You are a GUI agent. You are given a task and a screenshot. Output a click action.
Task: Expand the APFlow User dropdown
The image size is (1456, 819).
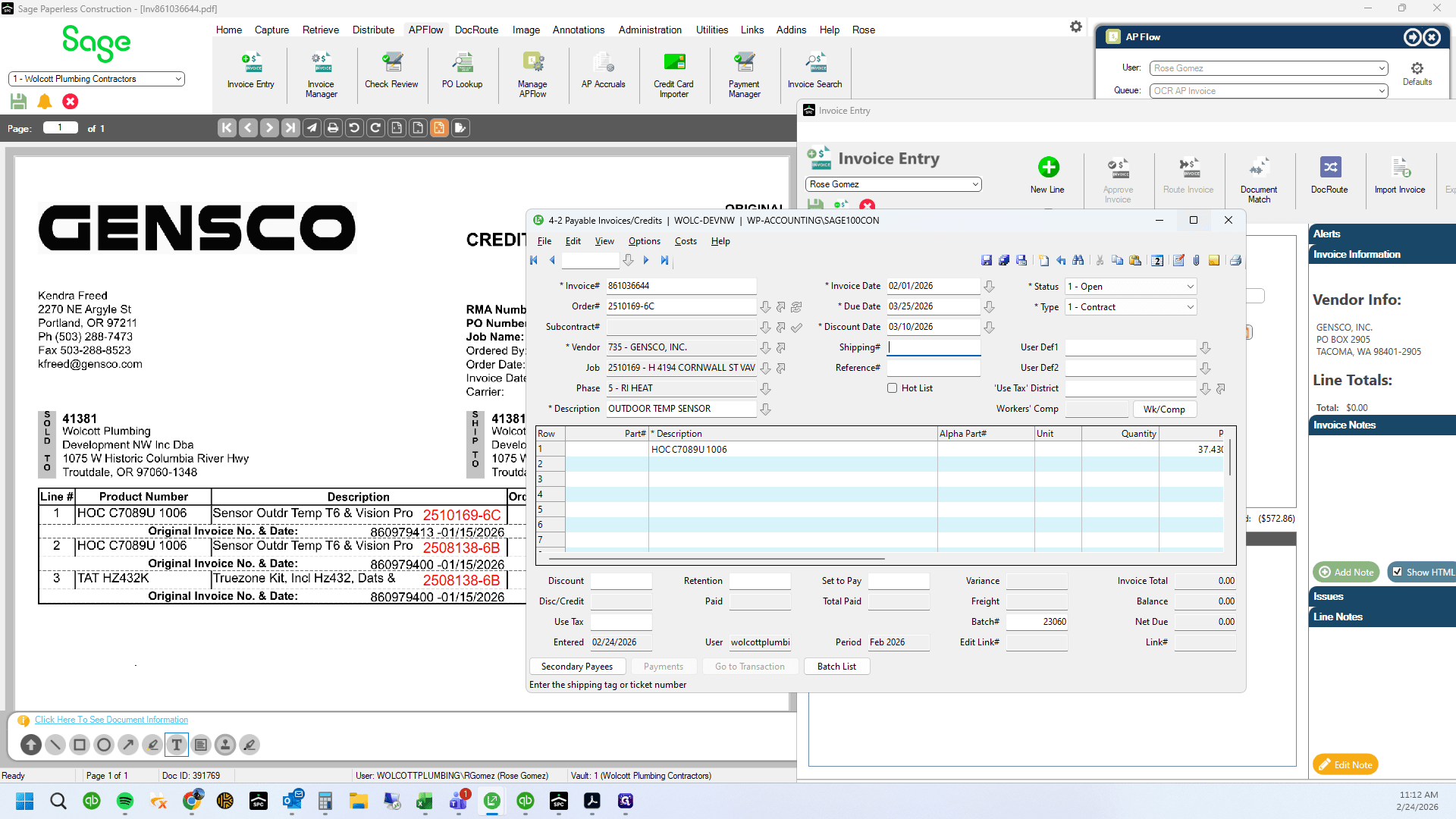pyautogui.click(x=1382, y=68)
